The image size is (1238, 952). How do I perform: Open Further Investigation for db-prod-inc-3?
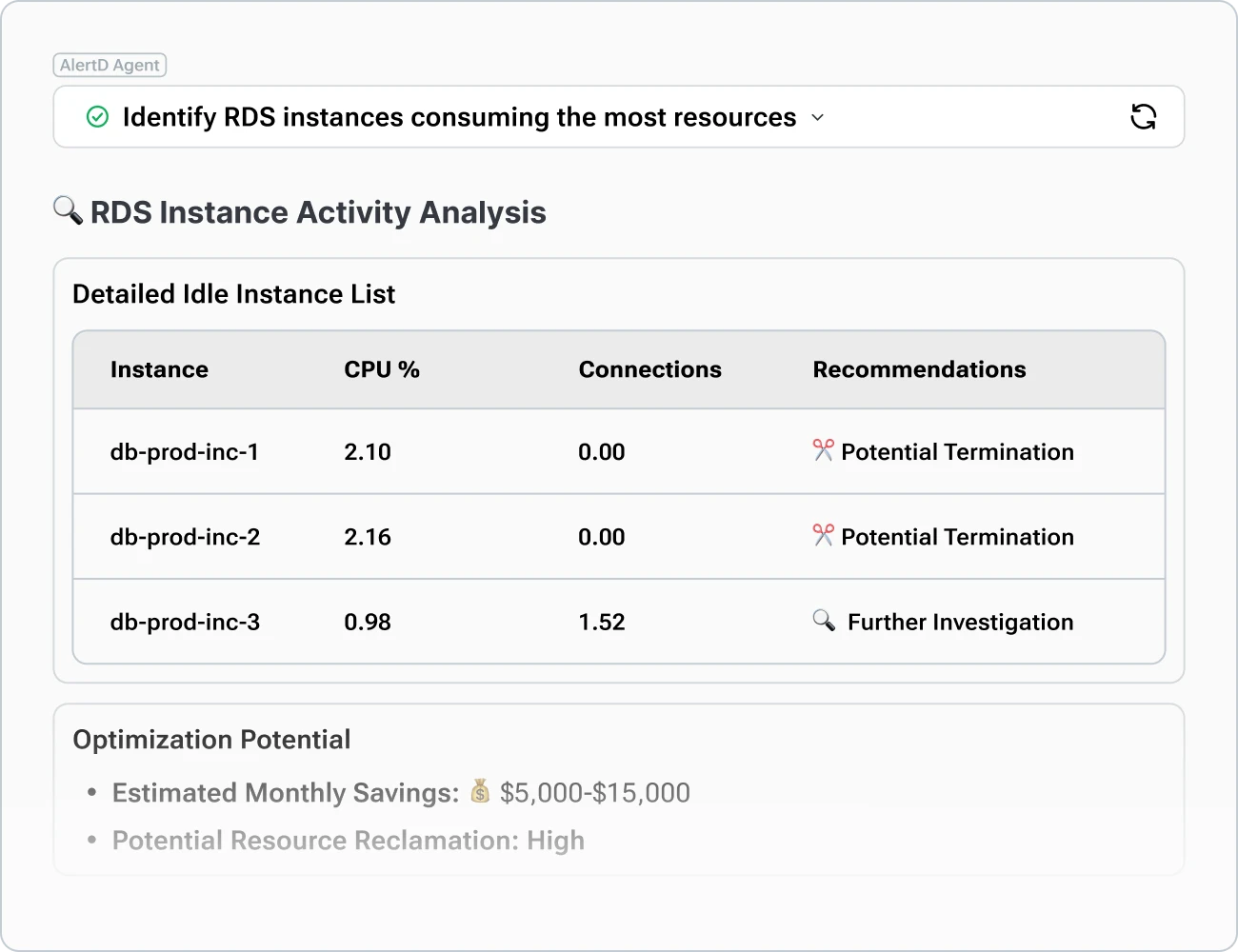[959, 622]
